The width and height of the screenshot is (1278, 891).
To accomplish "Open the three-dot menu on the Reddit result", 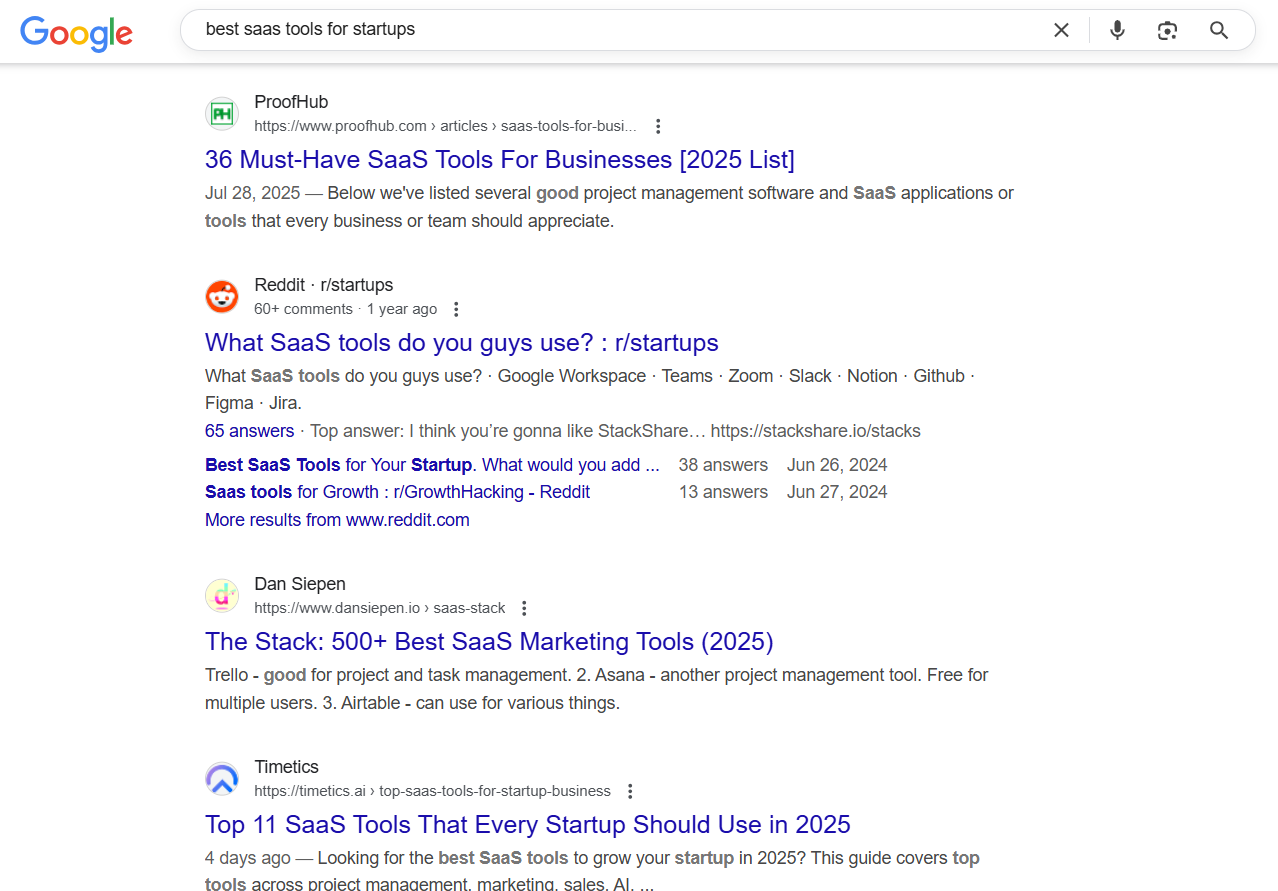I will click(x=456, y=309).
